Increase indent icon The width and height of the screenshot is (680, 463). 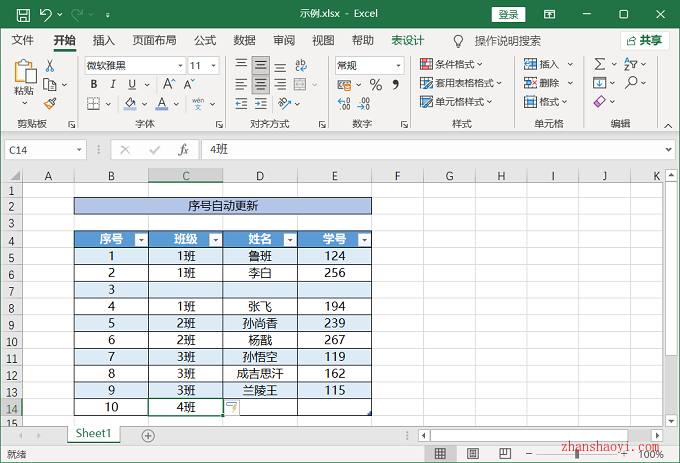(x=261, y=104)
